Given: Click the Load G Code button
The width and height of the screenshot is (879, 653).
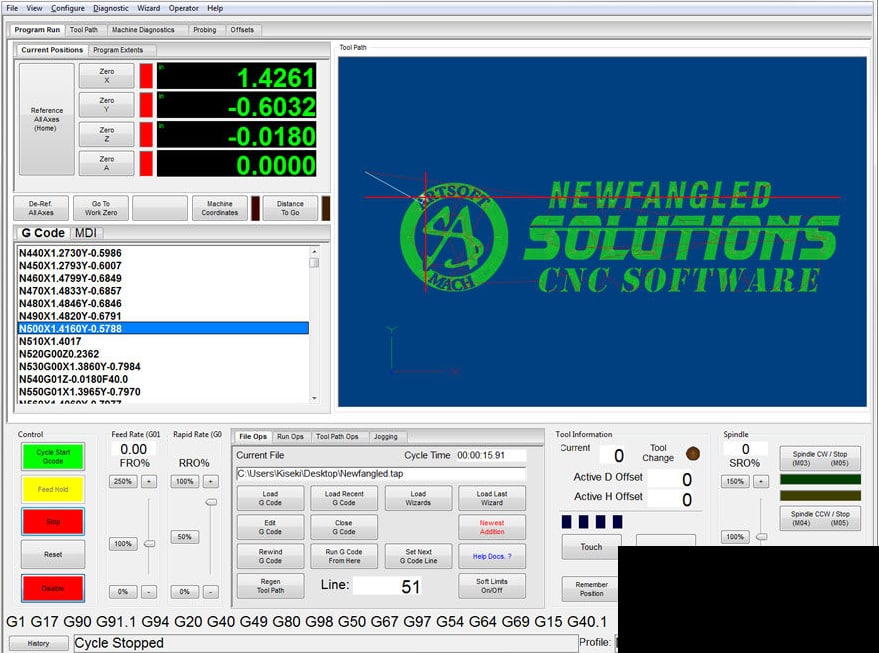Looking at the screenshot, I should coord(270,498).
